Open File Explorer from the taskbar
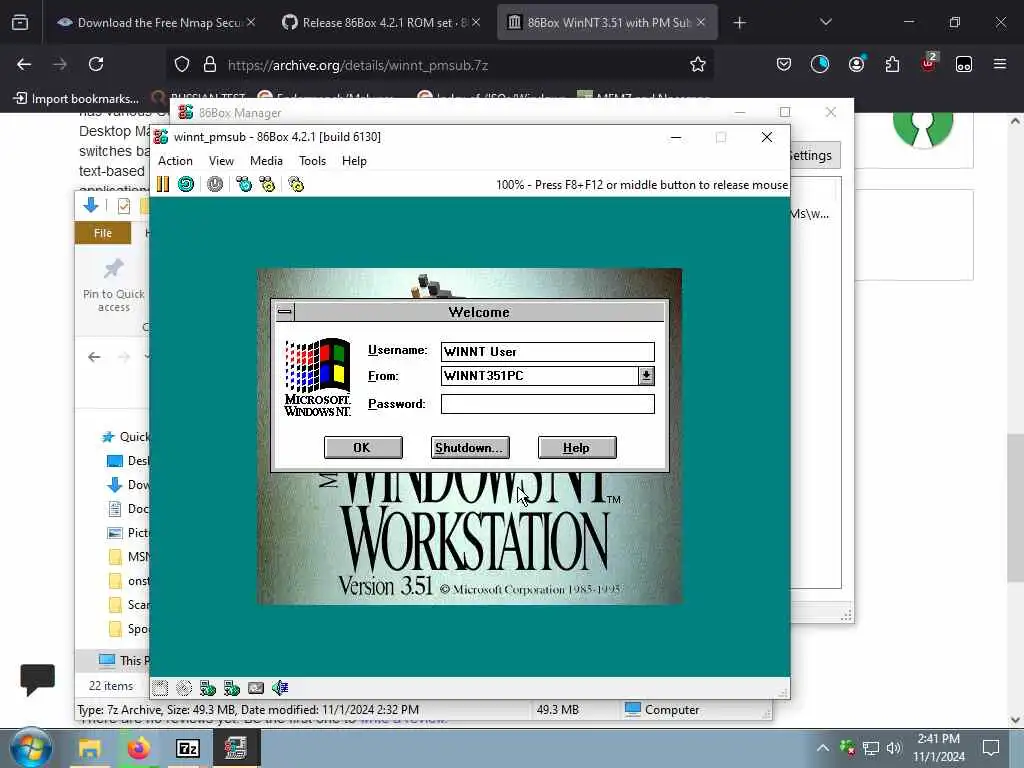Image resolution: width=1024 pixels, height=768 pixels. (89, 748)
